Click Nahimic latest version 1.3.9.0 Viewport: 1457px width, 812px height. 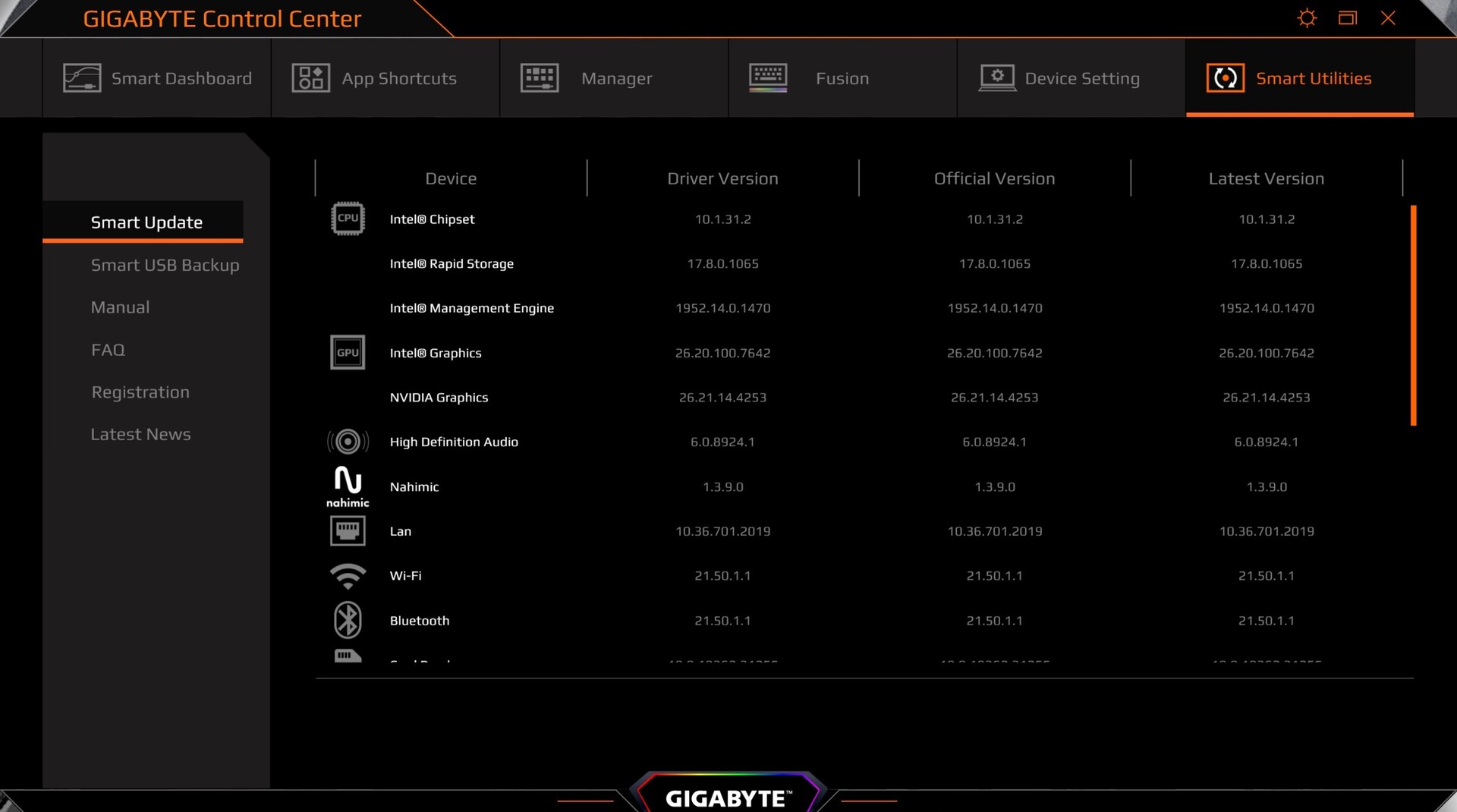click(1267, 486)
